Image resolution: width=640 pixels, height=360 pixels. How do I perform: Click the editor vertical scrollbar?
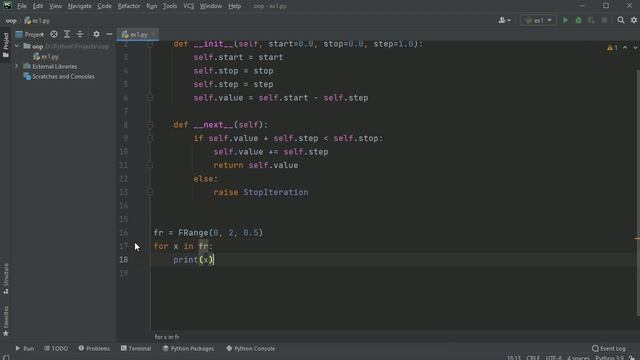coord(638,192)
